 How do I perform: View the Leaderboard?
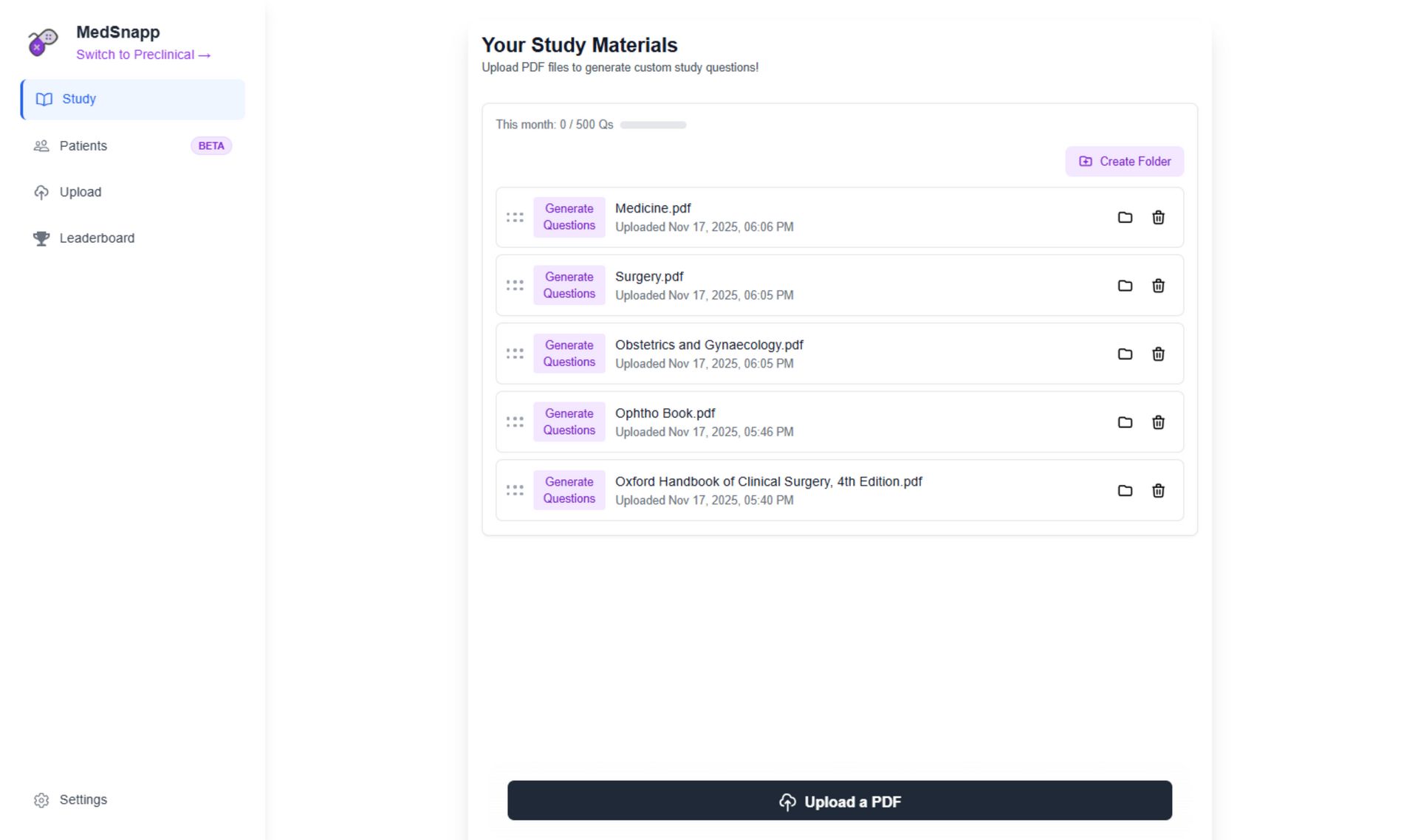pyautogui.click(x=97, y=238)
